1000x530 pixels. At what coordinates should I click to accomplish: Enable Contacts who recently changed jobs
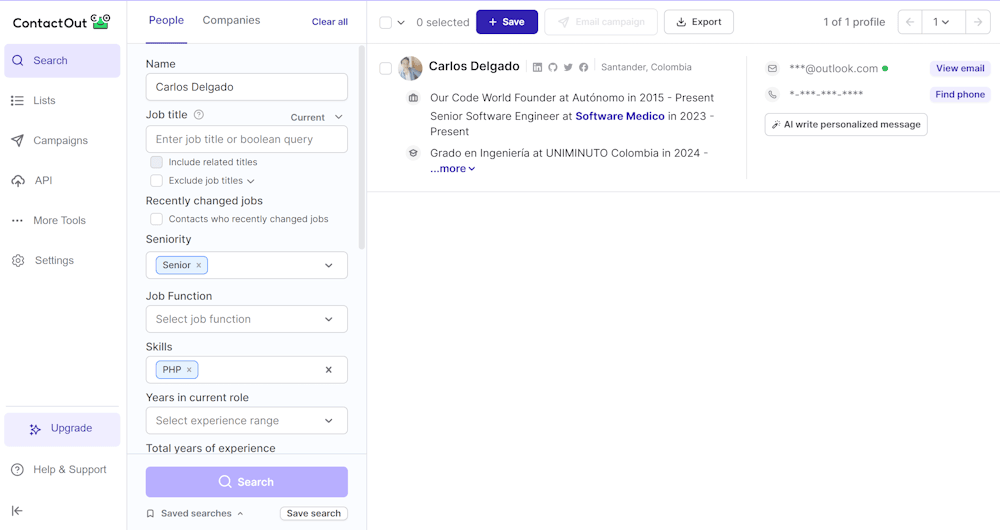coord(156,219)
